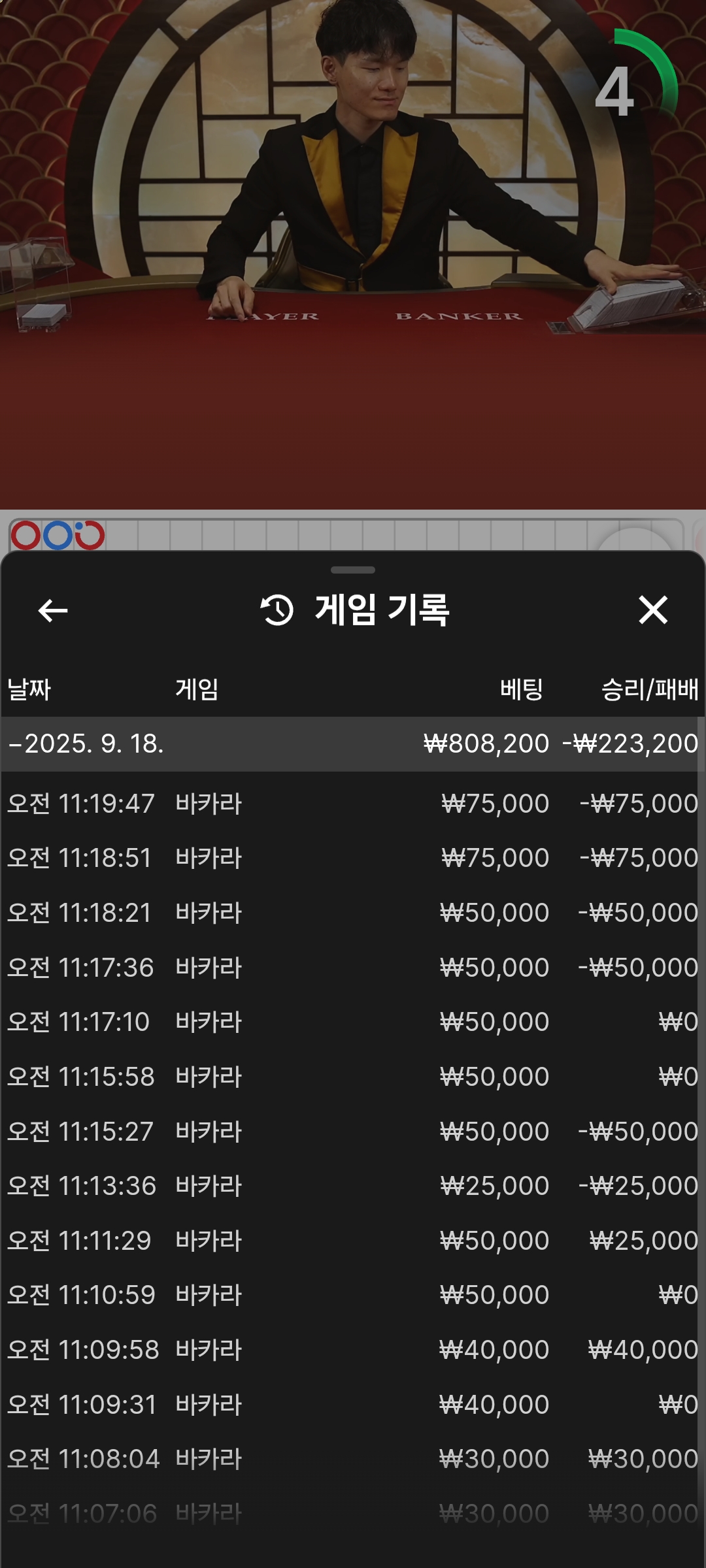The width and height of the screenshot is (706, 1568).
Task: Click the history clock icon beside 게임 기록
Action: pos(277,610)
